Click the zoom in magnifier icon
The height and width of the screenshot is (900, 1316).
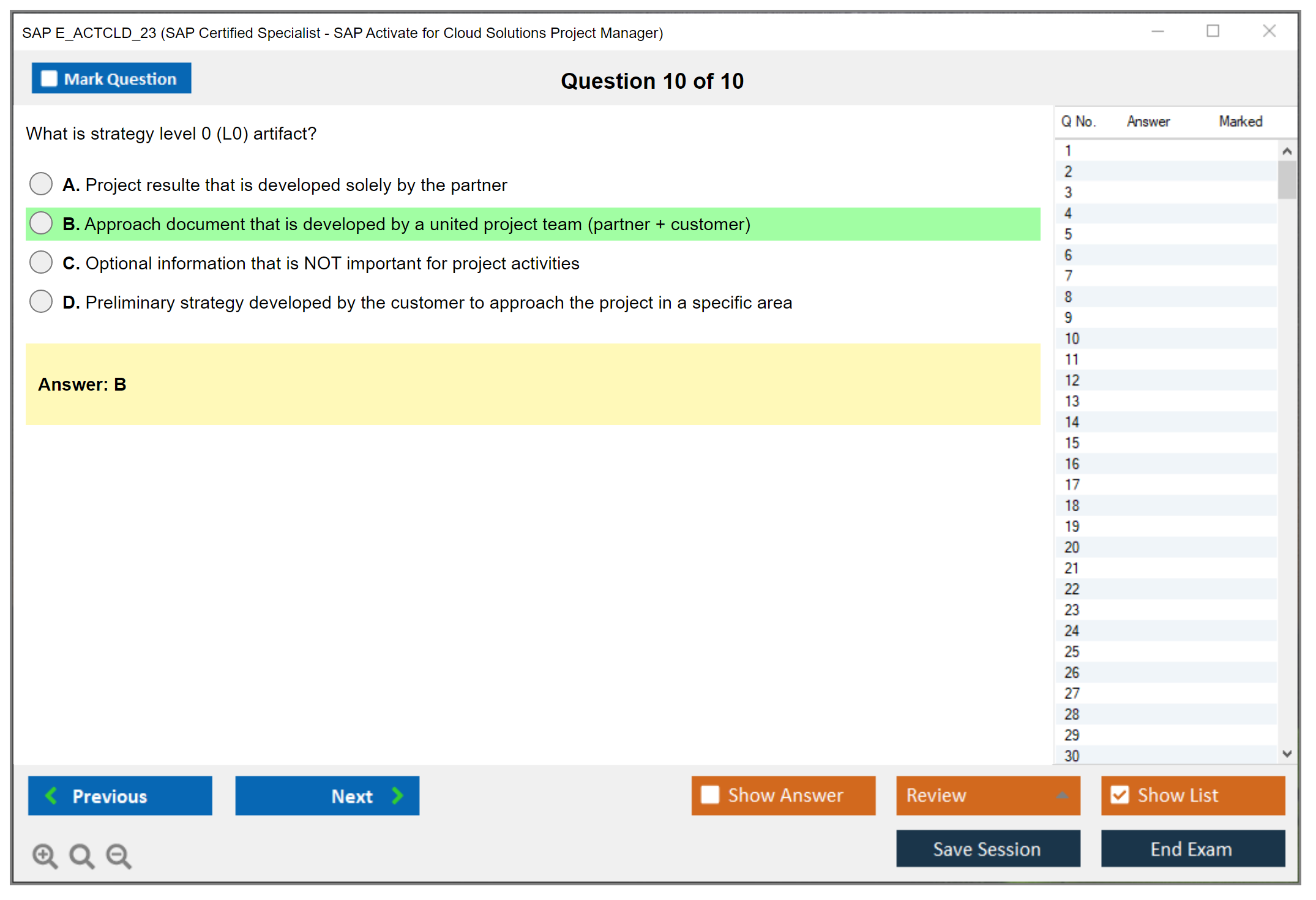click(45, 855)
